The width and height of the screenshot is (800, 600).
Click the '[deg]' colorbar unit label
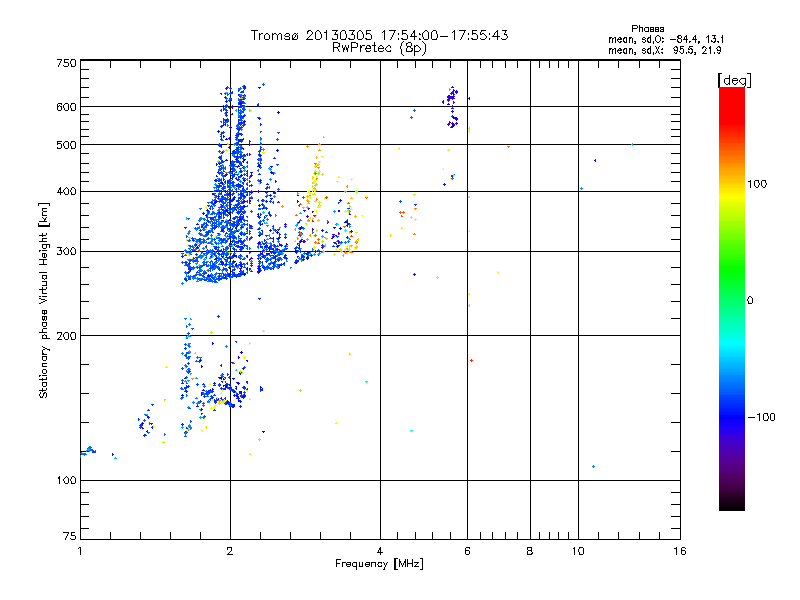tap(734, 80)
